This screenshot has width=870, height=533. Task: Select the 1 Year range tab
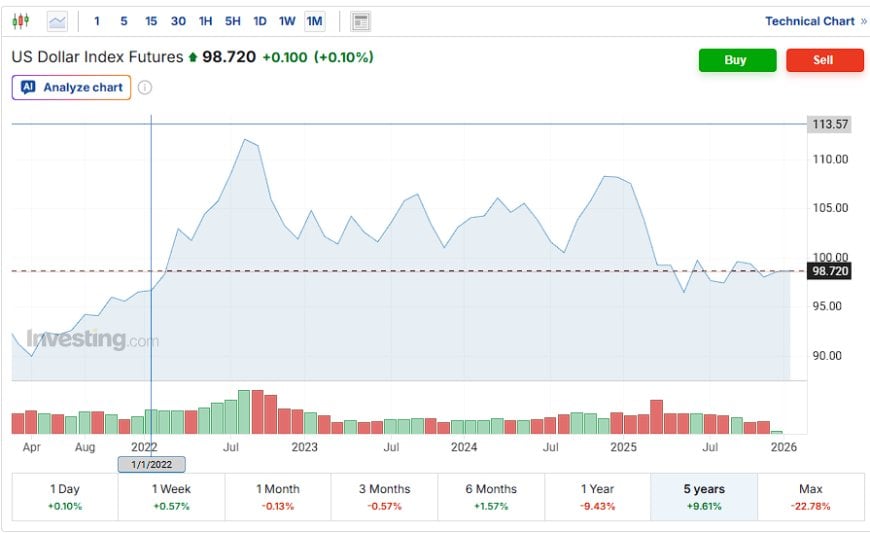pyautogui.click(x=598, y=497)
